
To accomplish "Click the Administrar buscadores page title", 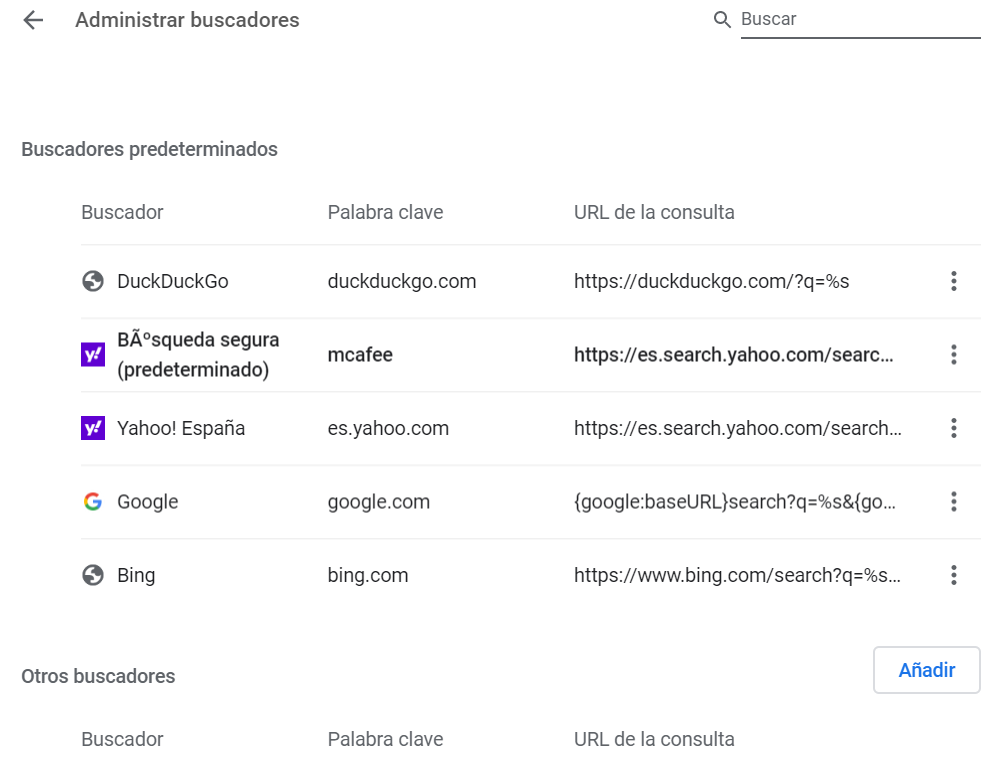I will pyautogui.click(x=187, y=20).
